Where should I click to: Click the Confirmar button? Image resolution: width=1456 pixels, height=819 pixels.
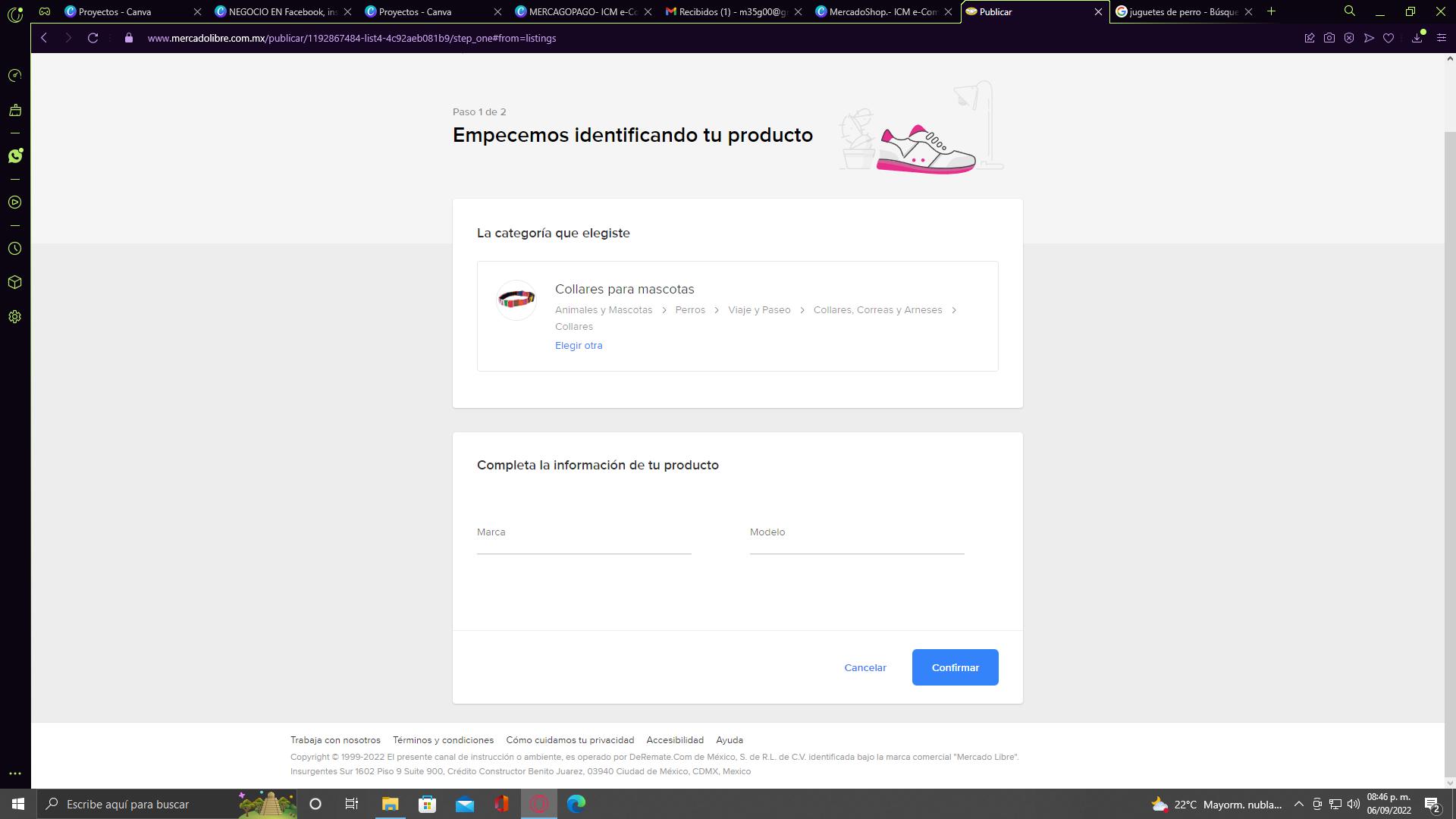click(x=955, y=667)
